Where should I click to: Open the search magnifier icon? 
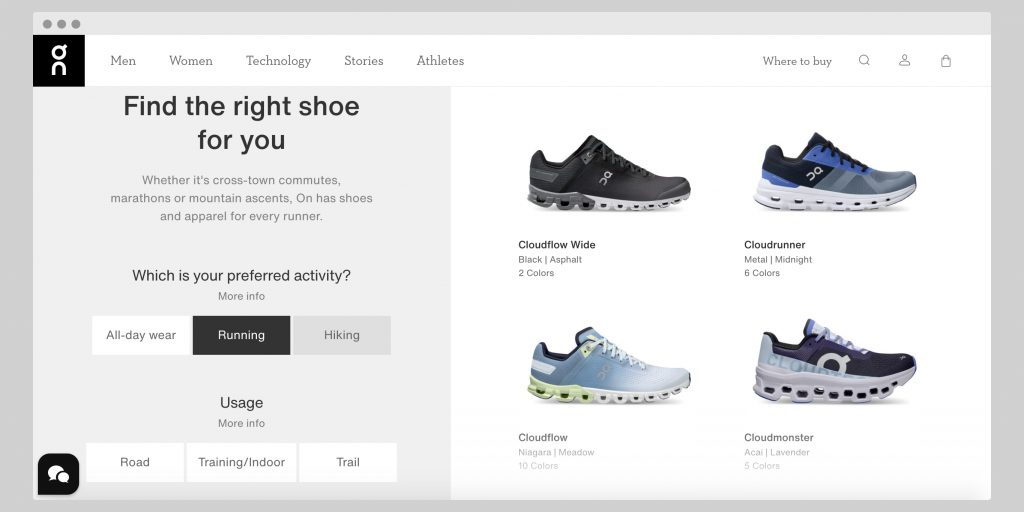click(864, 61)
